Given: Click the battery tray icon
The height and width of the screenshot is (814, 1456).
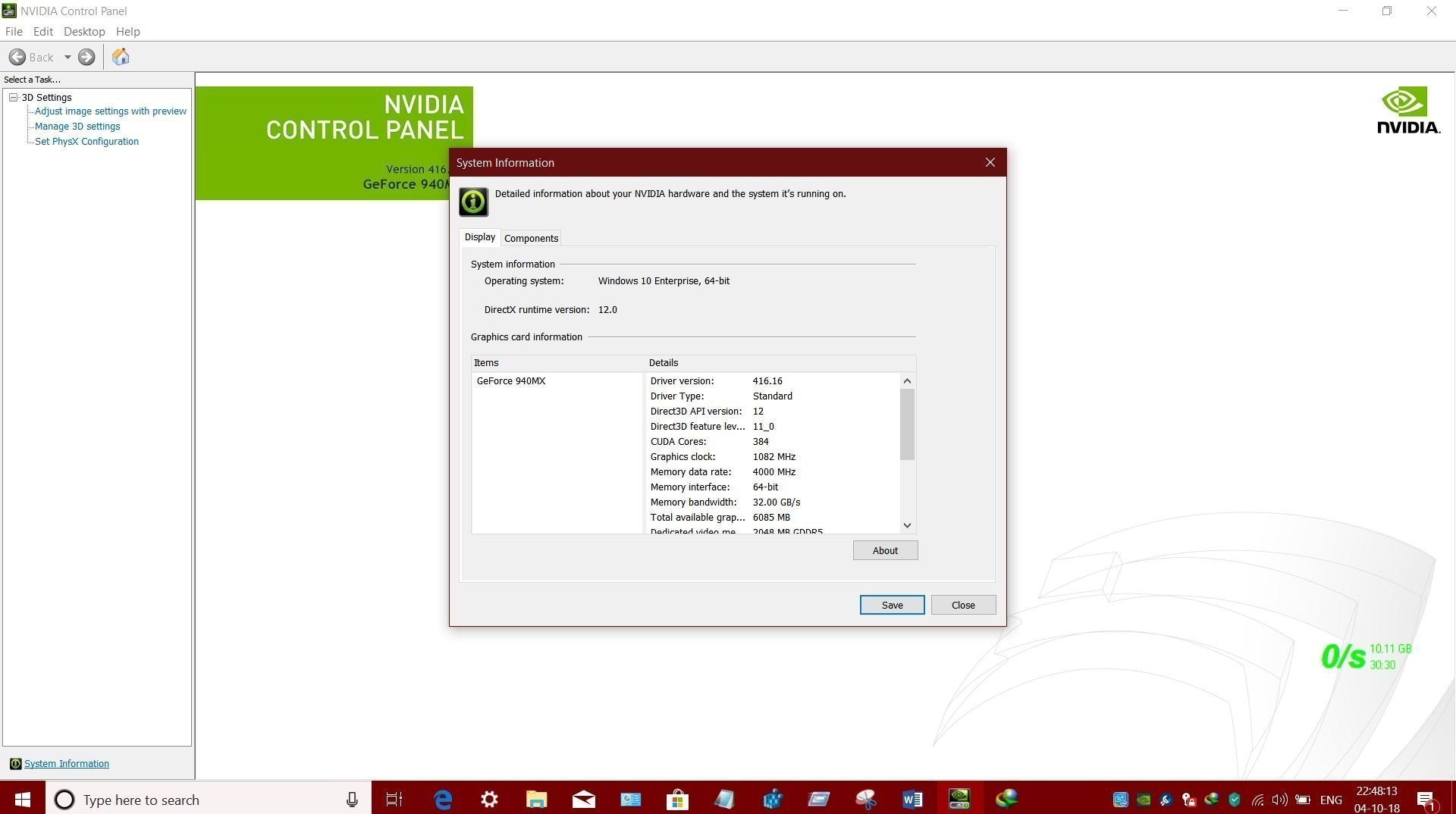Looking at the screenshot, I should click(x=1303, y=800).
